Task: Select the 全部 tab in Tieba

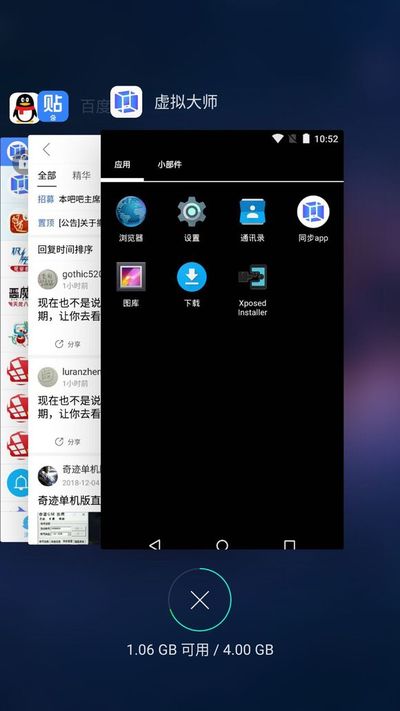Action: pyautogui.click(x=47, y=175)
